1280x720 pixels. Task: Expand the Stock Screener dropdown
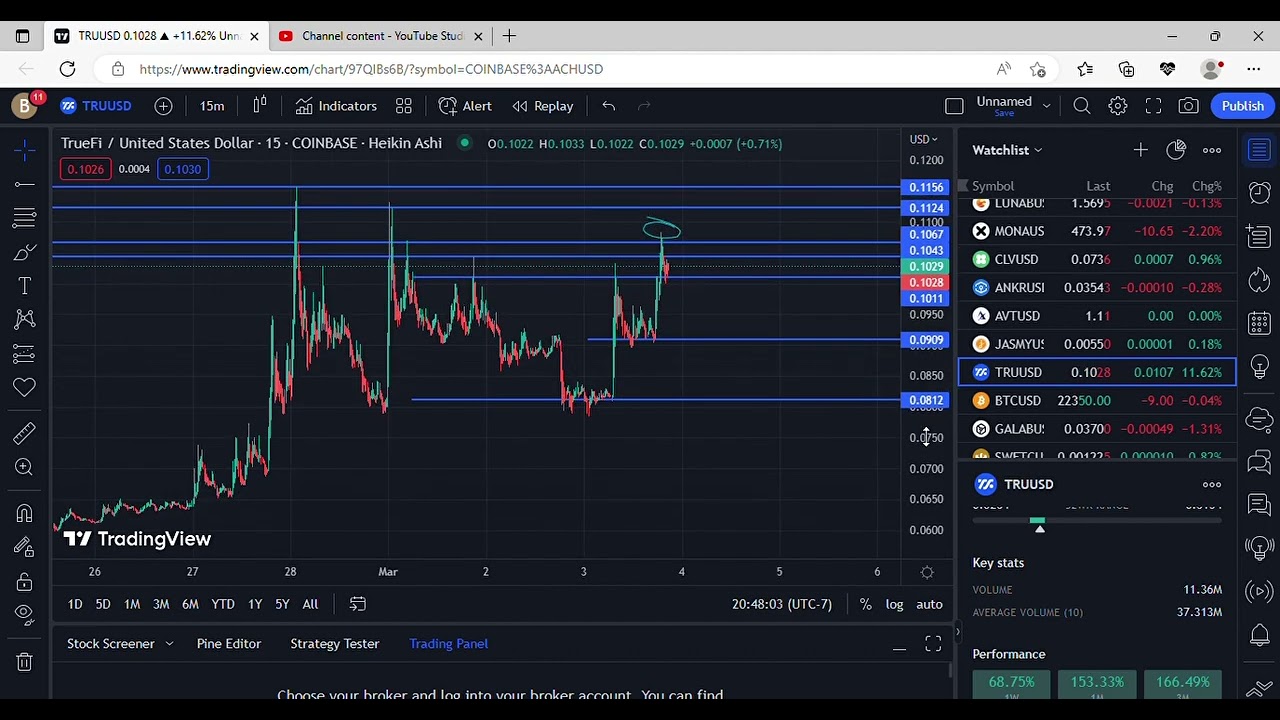[169, 644]
